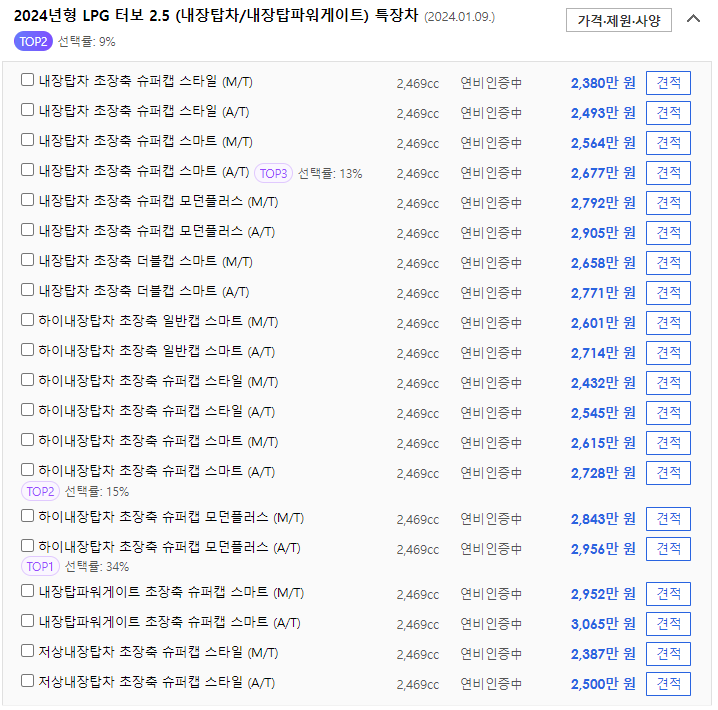The width and height of the screenshot is (718, 710).
Task: Select the 2024년형 LPG 터보 2.5 title
Action: (x=216, y=16)
